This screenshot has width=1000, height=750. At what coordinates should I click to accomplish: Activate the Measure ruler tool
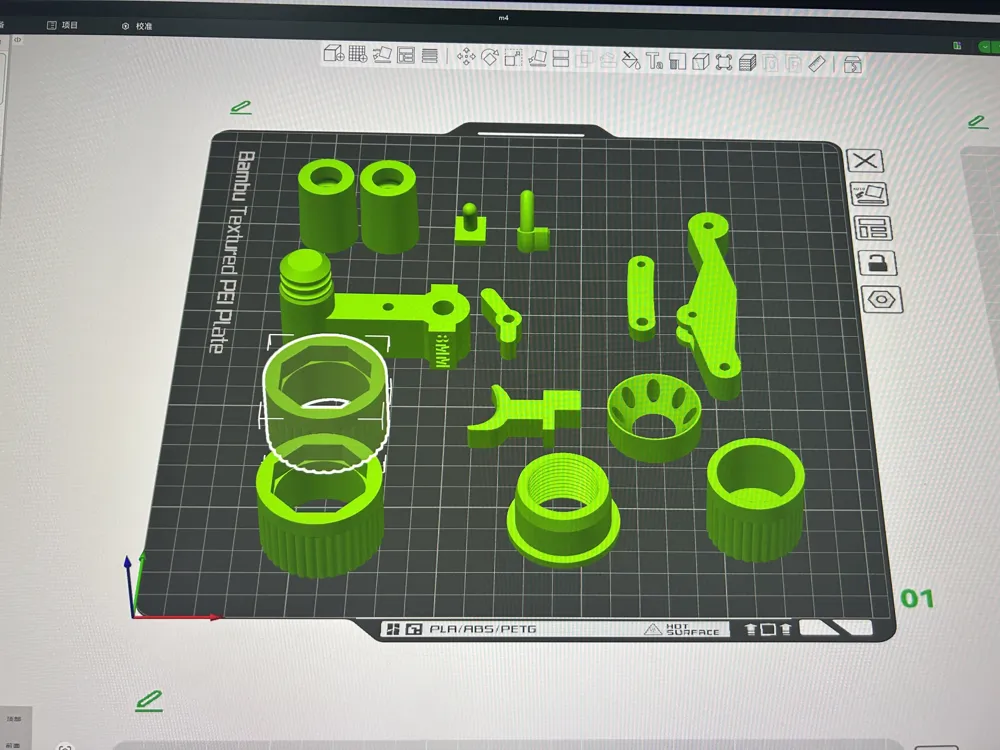[x=818, y=64]
